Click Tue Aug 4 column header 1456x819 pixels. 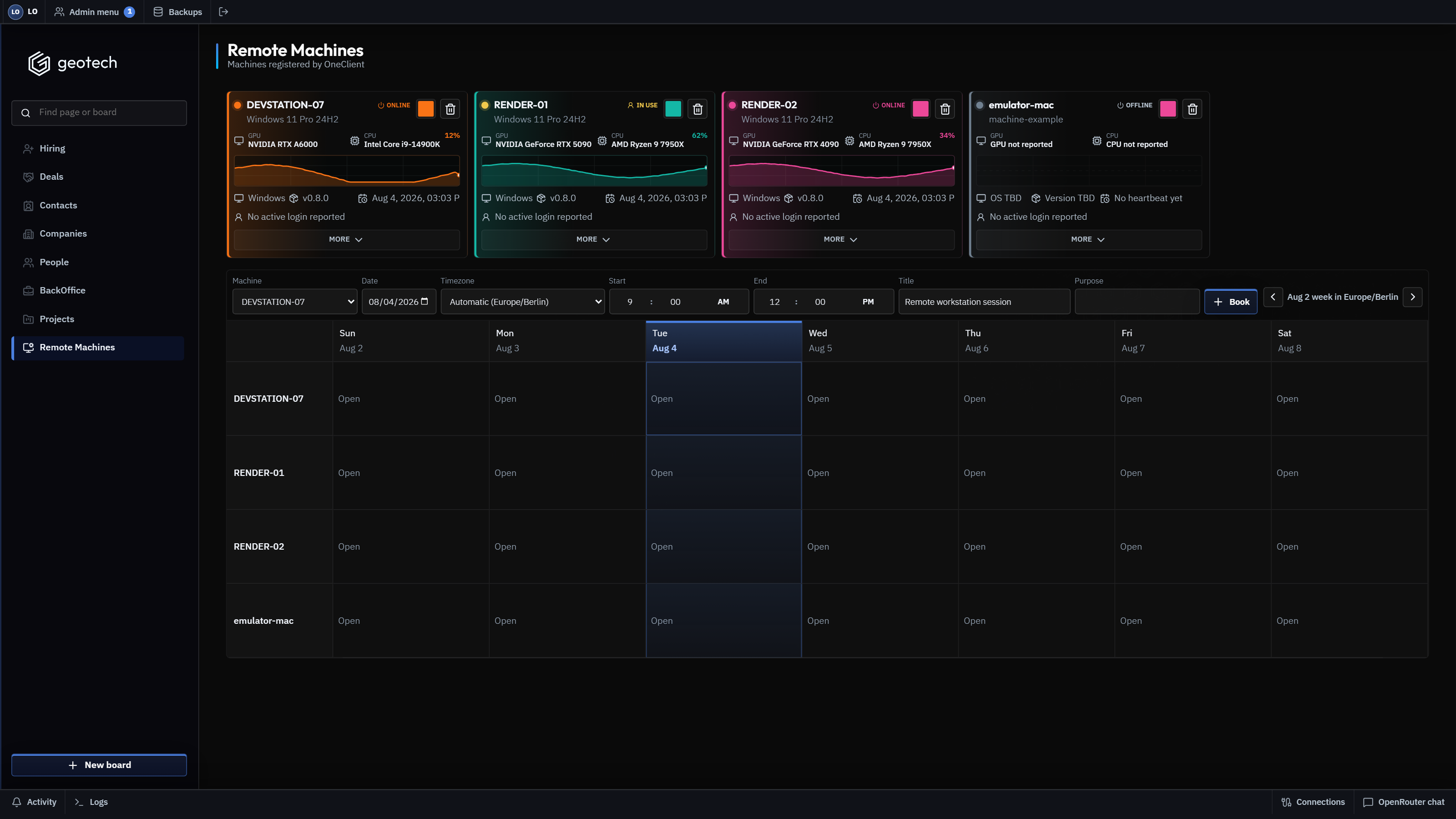723,341
